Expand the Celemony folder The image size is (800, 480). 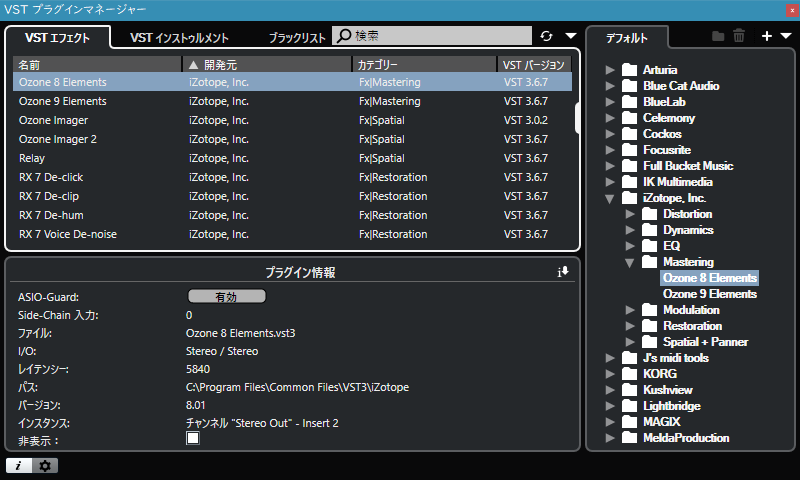pyautogui.click(x=610, y=118)
